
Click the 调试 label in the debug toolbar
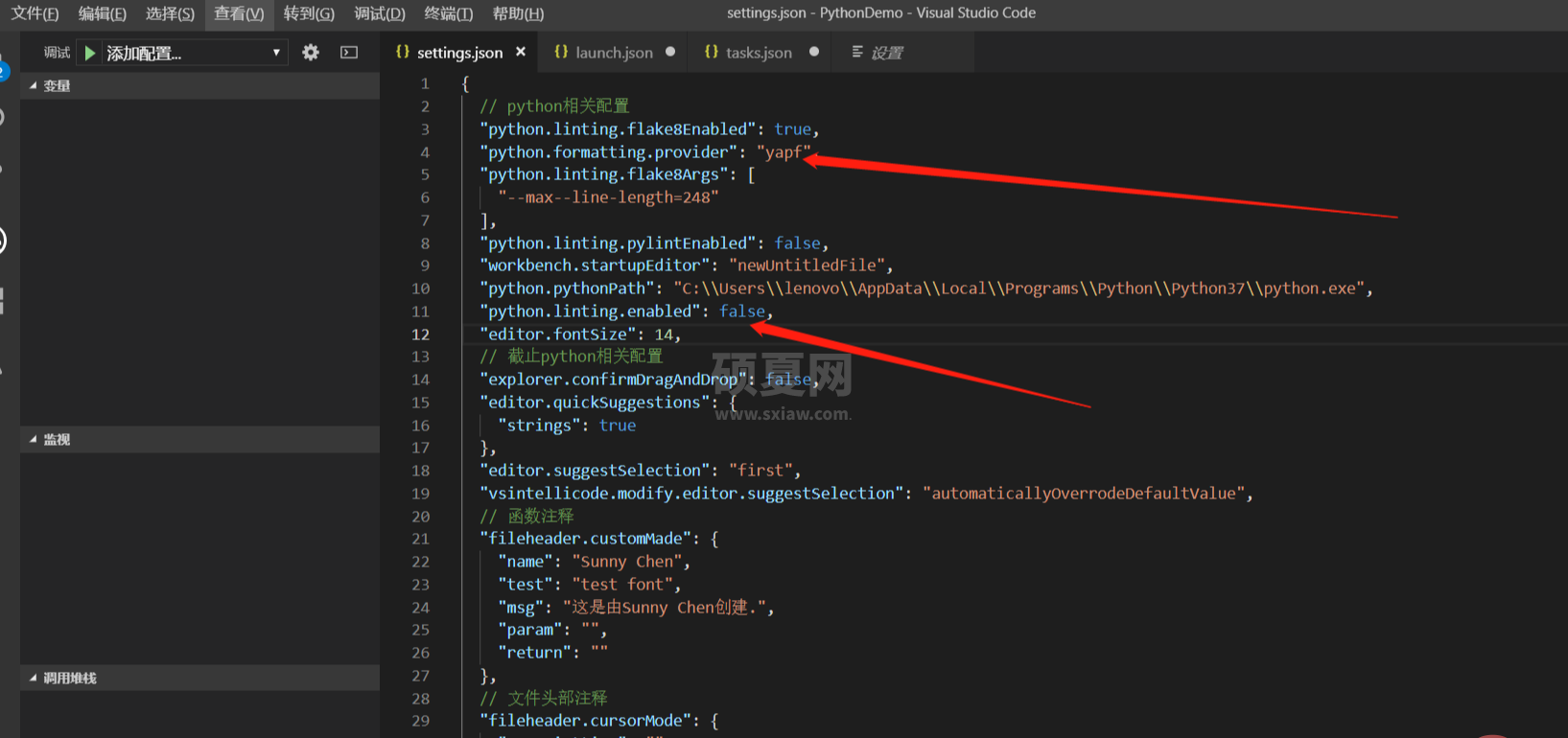point(58,53)
